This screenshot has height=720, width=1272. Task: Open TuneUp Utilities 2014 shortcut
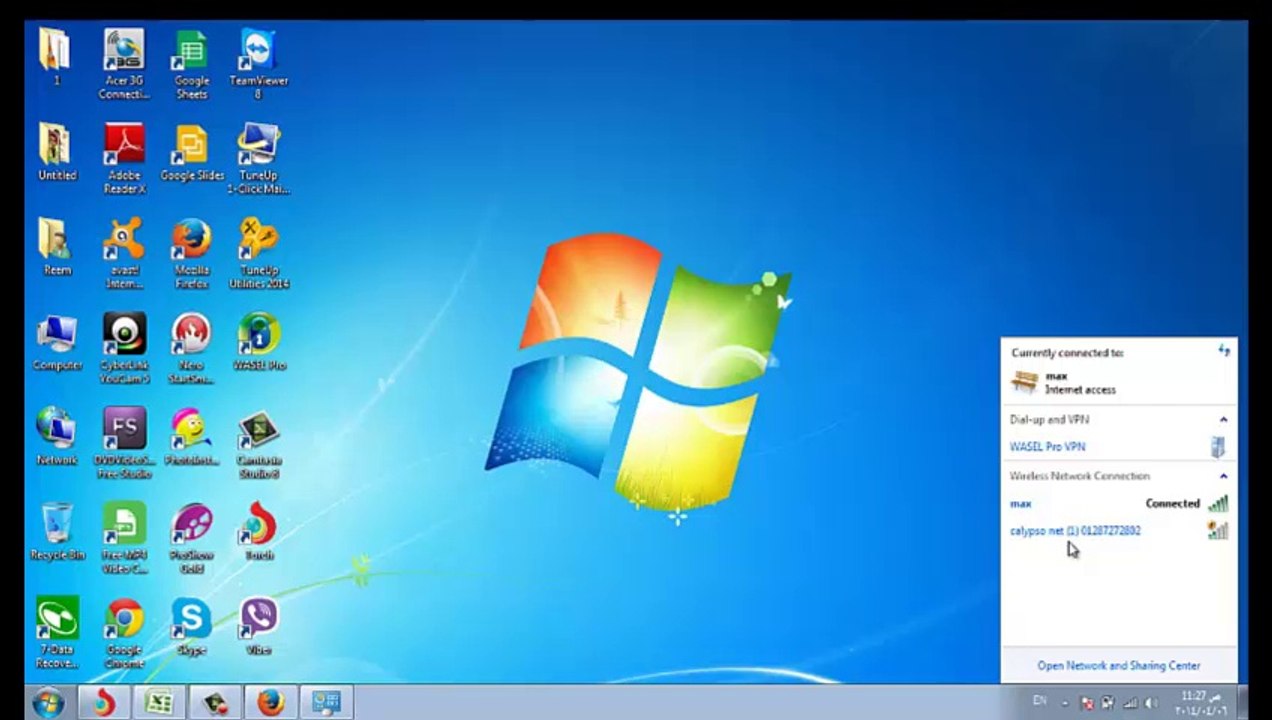pos(258,253)
